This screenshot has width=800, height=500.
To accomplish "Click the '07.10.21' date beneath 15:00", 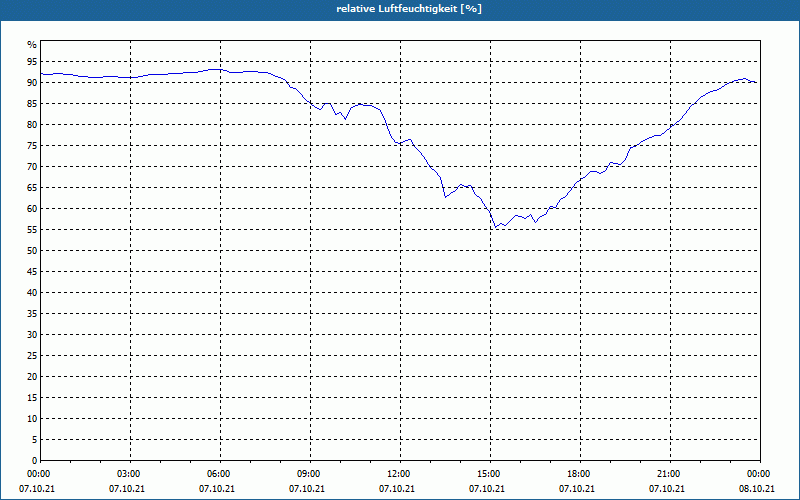I will [x=487, y=489].
